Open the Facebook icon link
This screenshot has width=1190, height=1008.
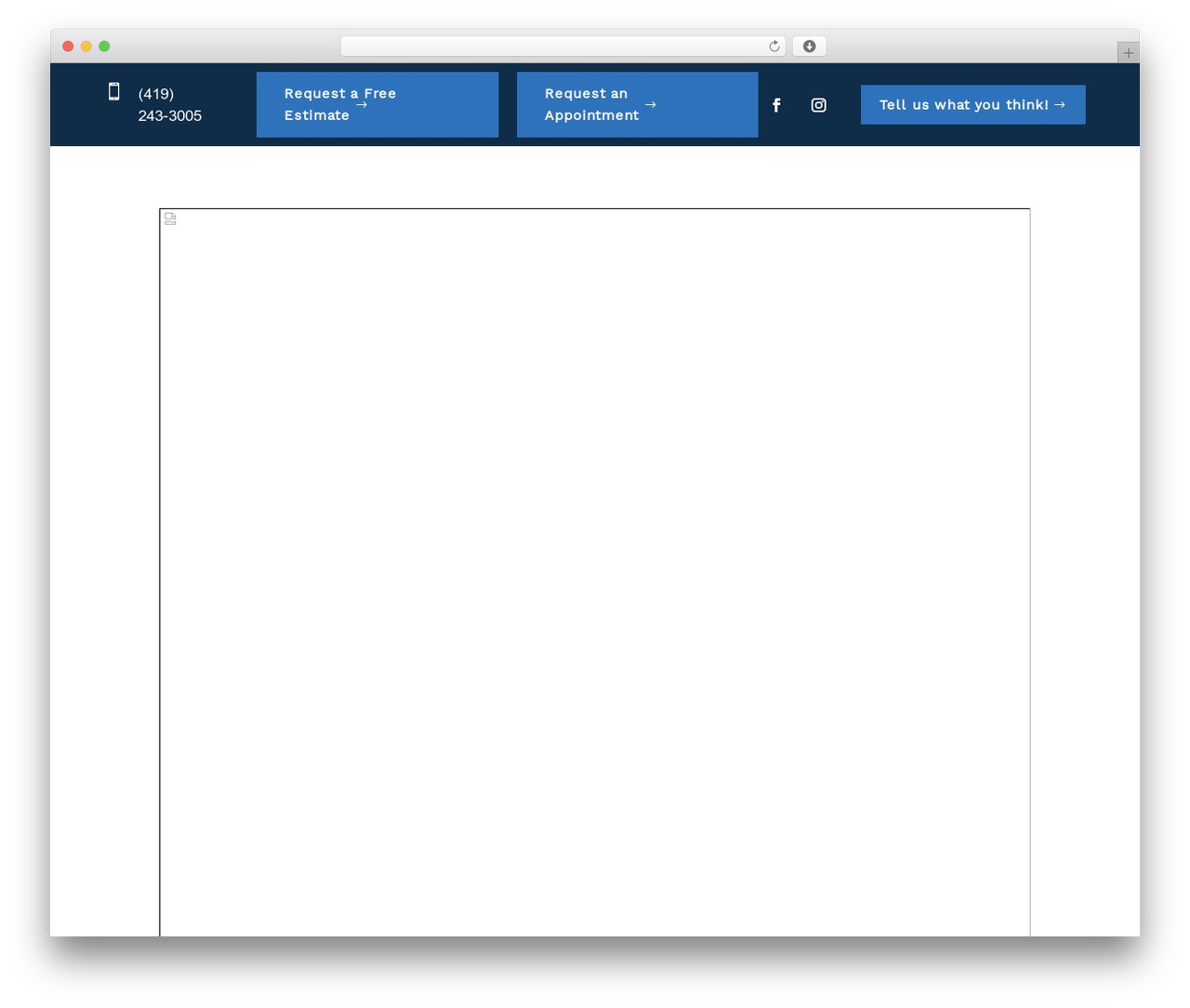coord(776,105)
